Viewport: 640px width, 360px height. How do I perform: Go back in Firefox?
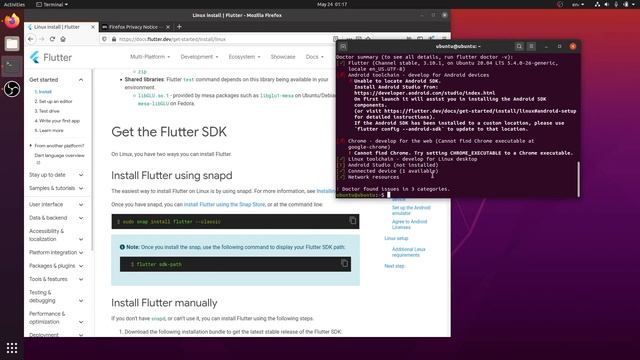31,39
